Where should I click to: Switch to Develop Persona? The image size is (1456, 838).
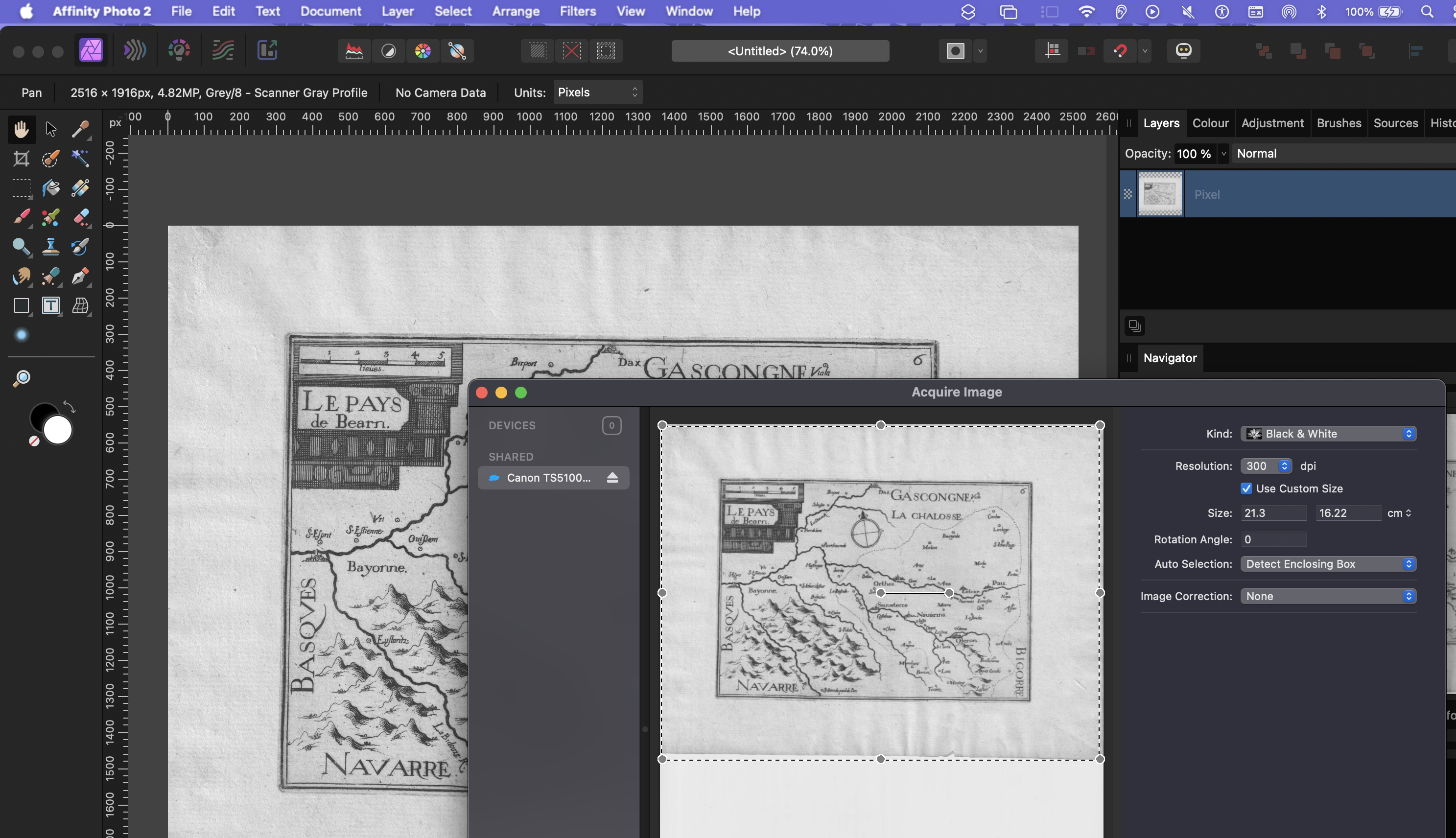pos(179,50)
